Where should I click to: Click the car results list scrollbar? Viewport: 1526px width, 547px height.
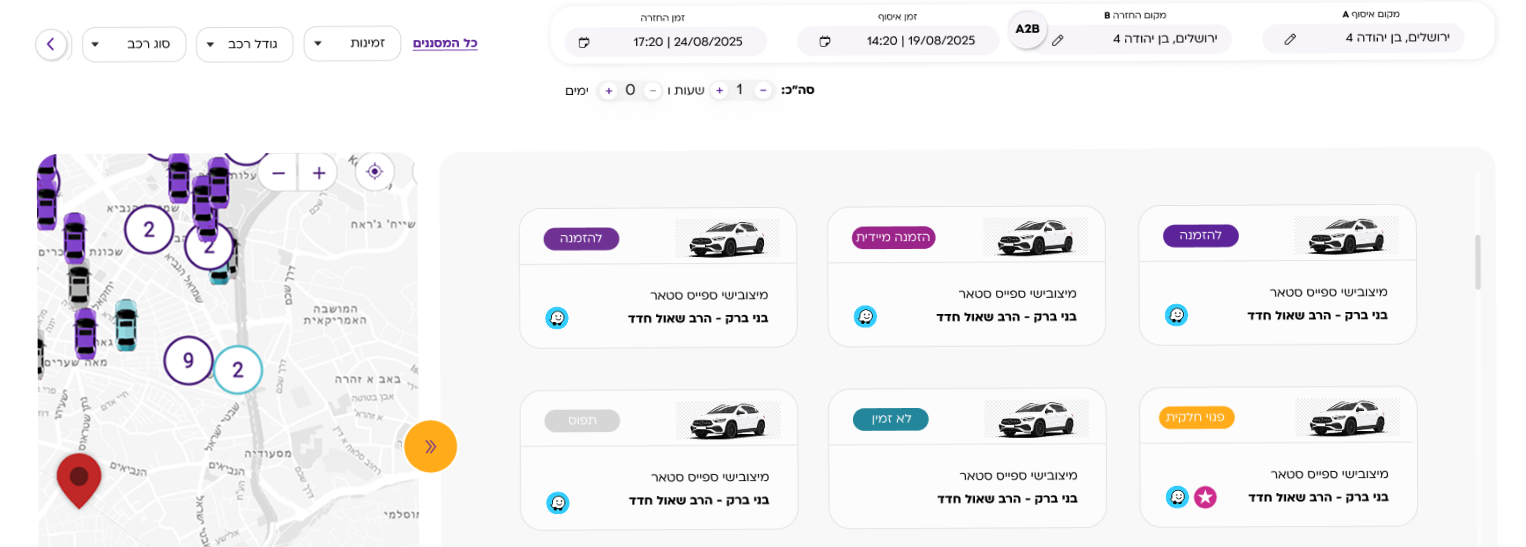pyautogui.click(x=1478, y=262)
